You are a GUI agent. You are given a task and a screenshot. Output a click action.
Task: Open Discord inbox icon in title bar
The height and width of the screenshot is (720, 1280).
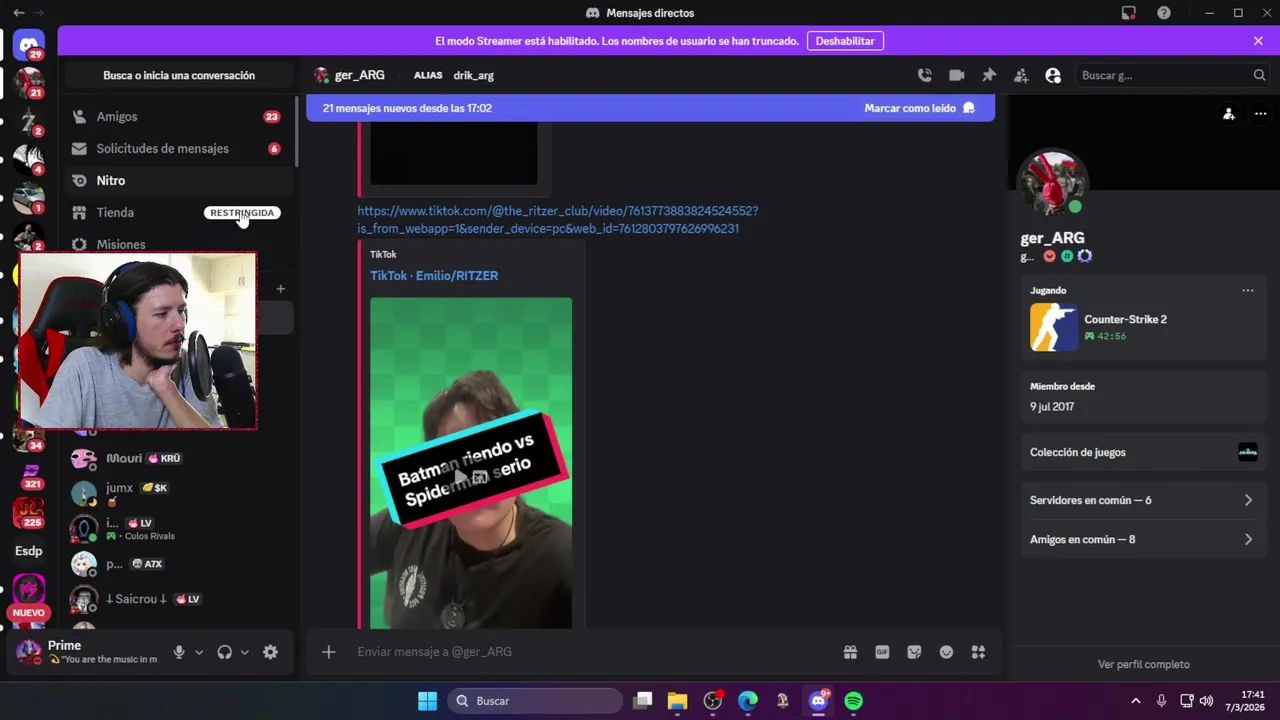click(x=1129, y=13)
